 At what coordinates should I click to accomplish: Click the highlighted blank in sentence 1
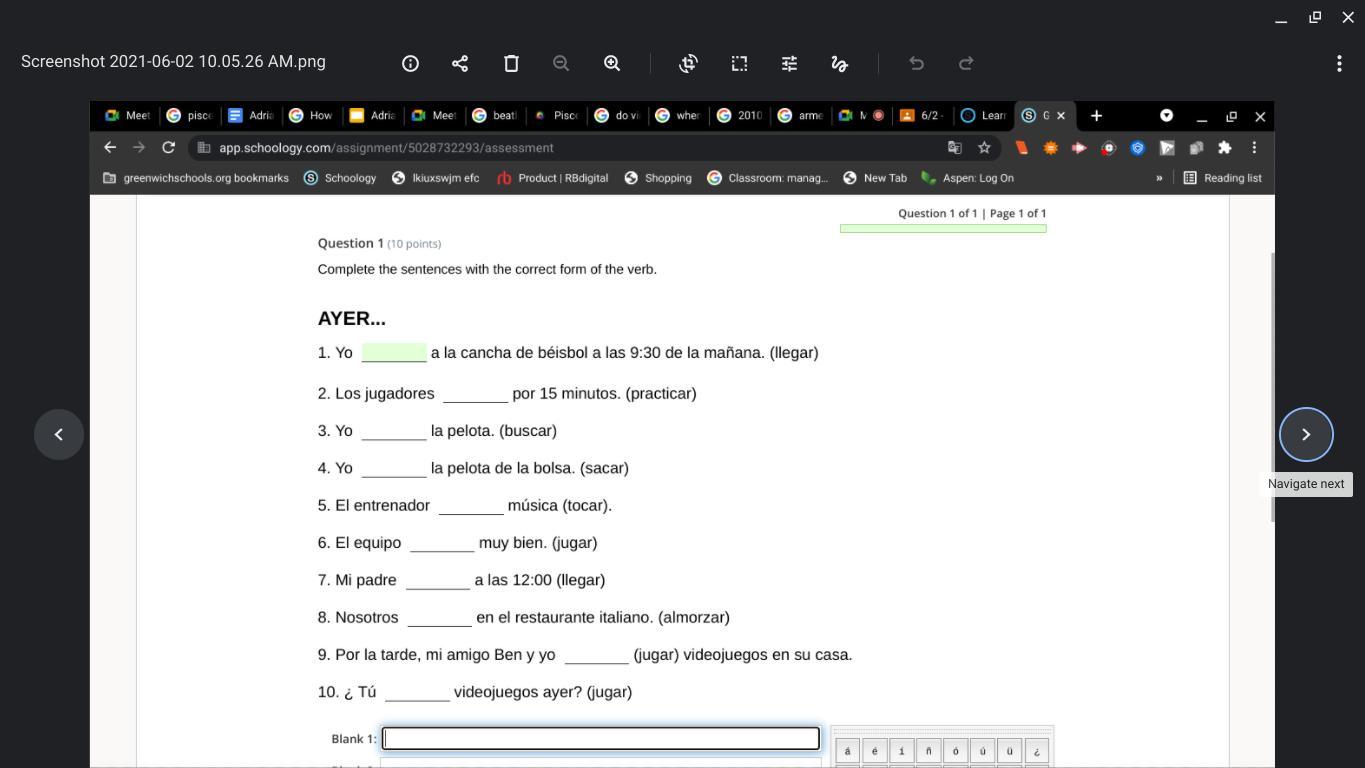tap(394, 353)
